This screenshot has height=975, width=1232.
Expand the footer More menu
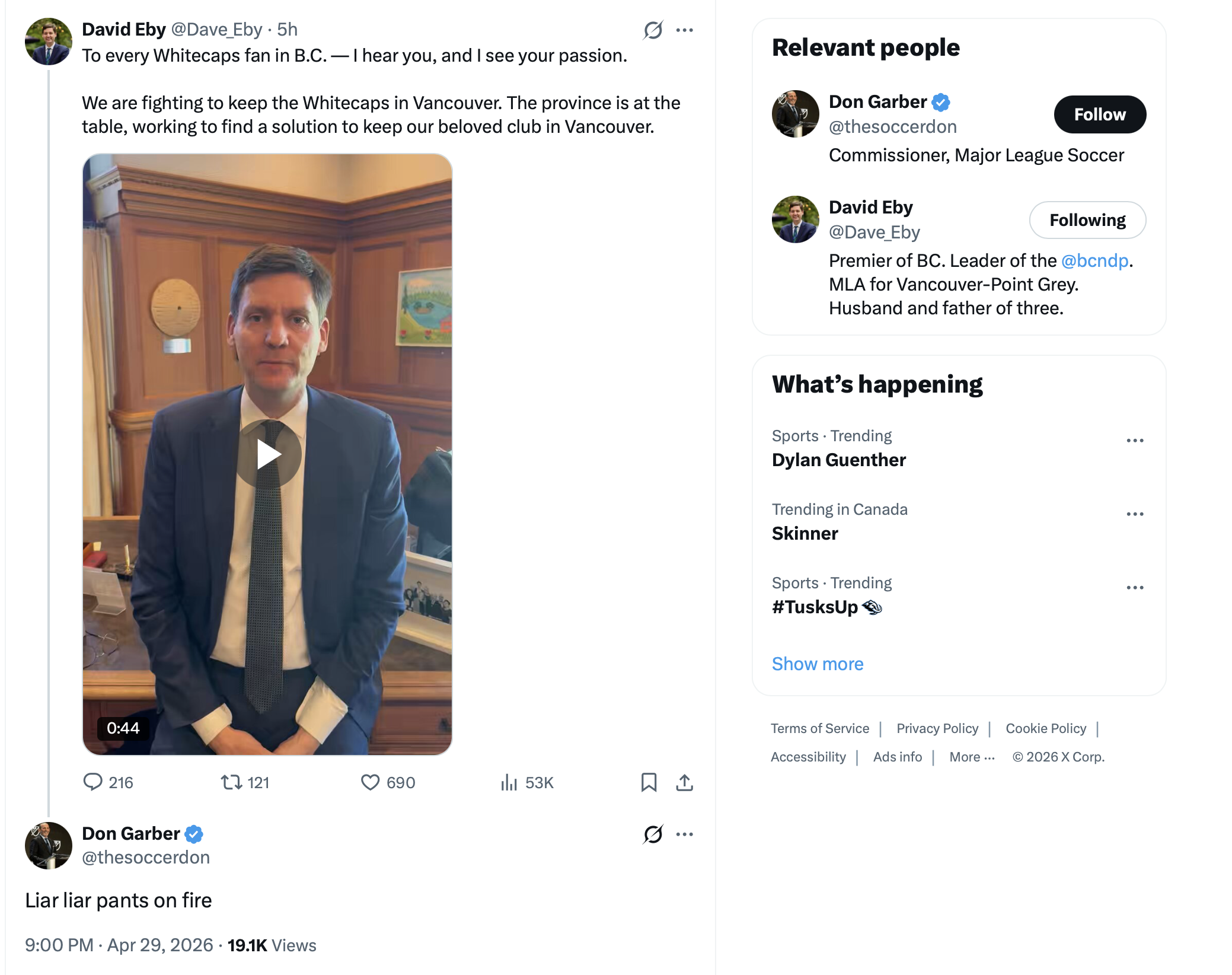click(x=971, y=757)
